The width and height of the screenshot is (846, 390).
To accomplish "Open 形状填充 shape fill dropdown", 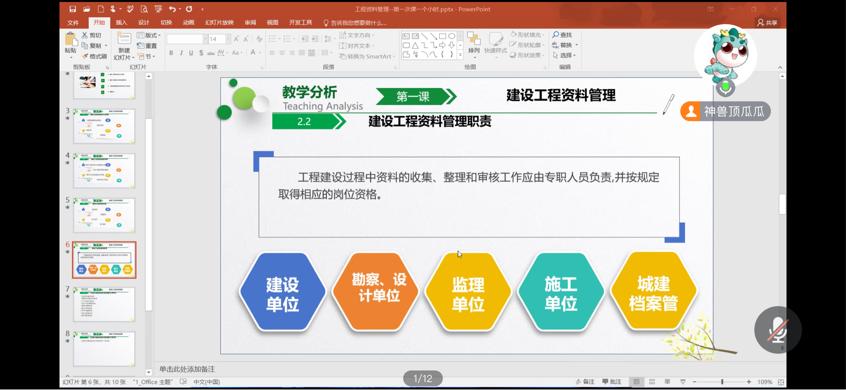I will coord(528,35).
